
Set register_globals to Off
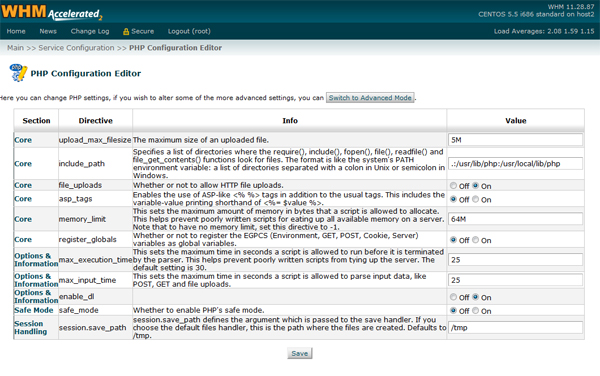(453, 240)
